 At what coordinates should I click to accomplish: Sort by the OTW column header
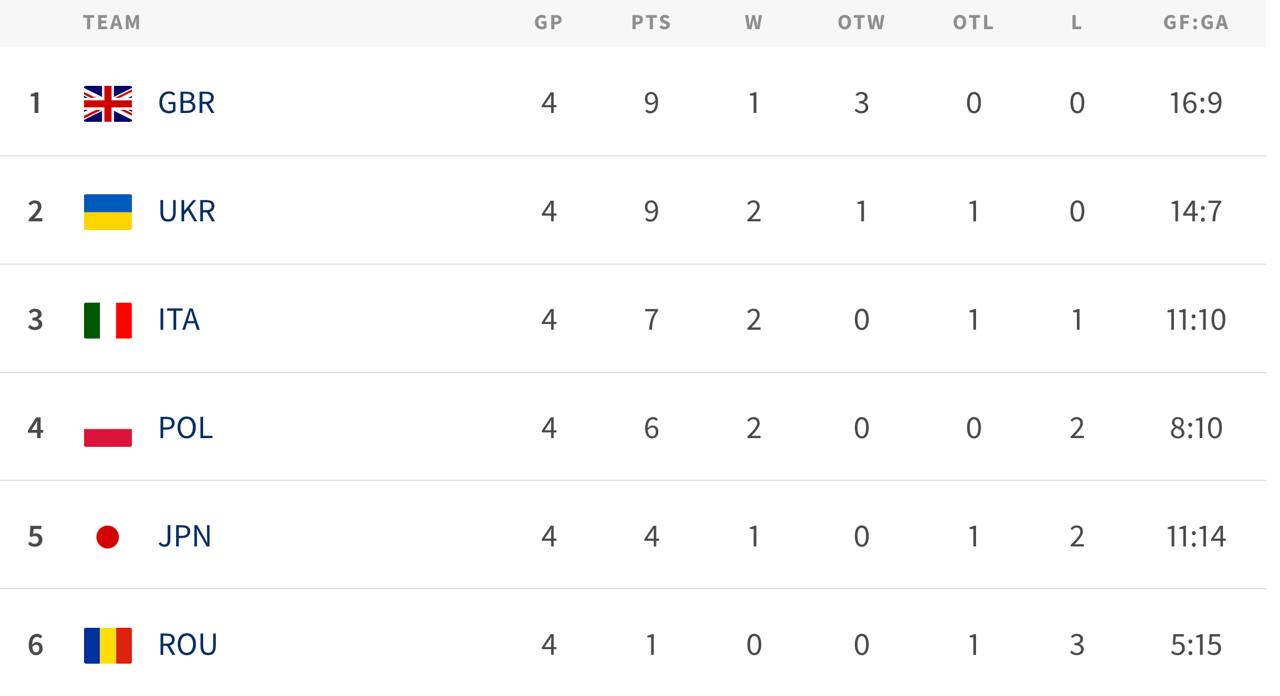pos(861,22)
